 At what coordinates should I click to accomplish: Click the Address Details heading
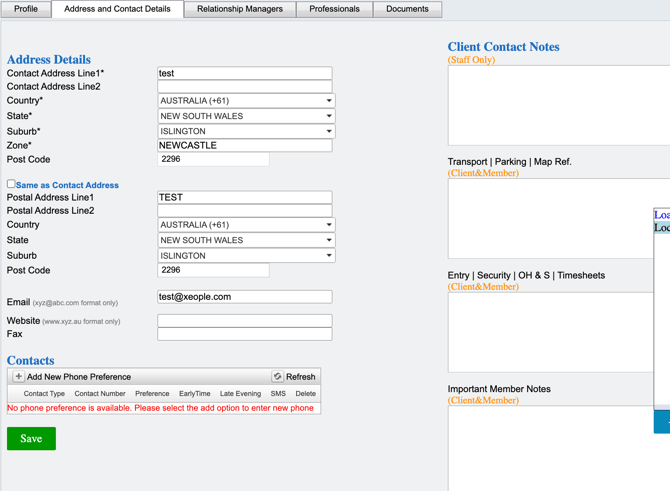click(49, 59)
